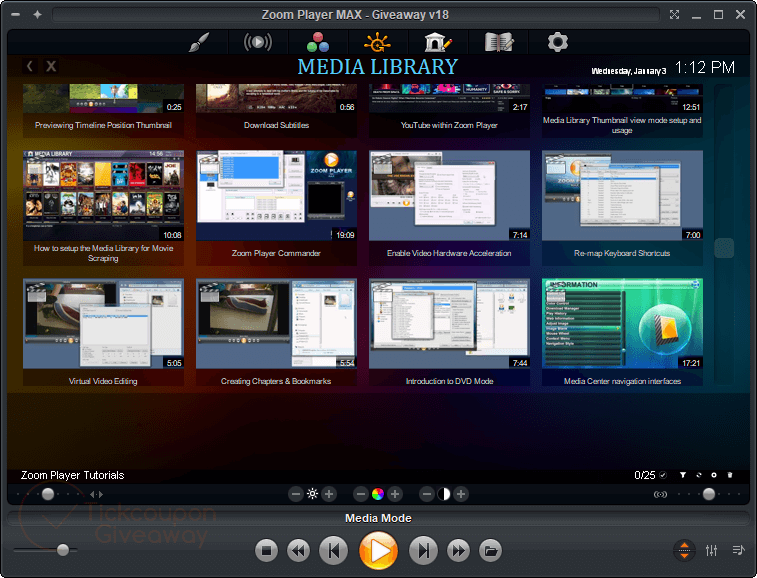Open Media Center navigation interfaces tutorial
Screen dimensions: 757x578
(x=622, y=332)
